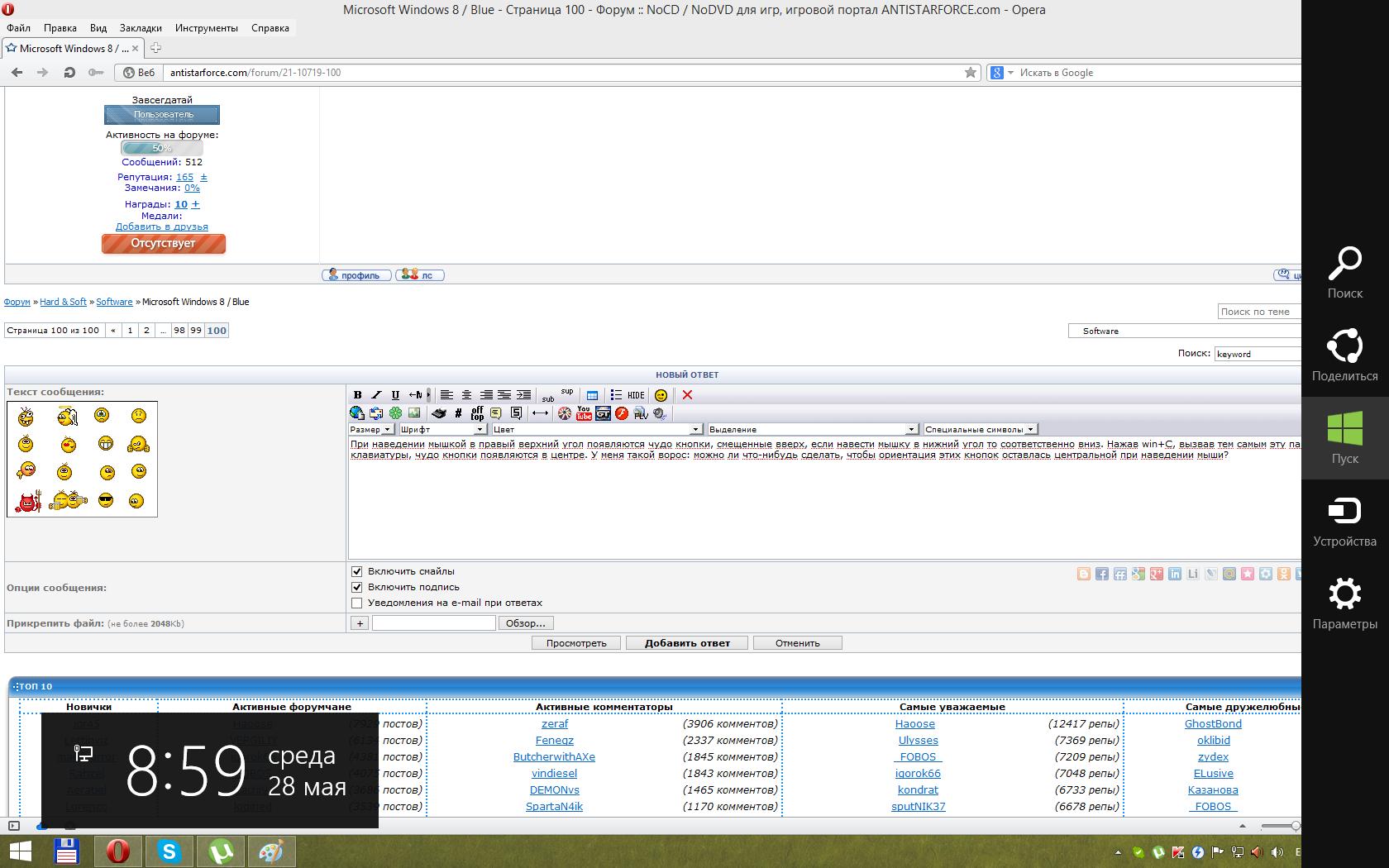Open the Цвет color dropdown
This screenshot has width=1389, height=868.
coord(596,429)
